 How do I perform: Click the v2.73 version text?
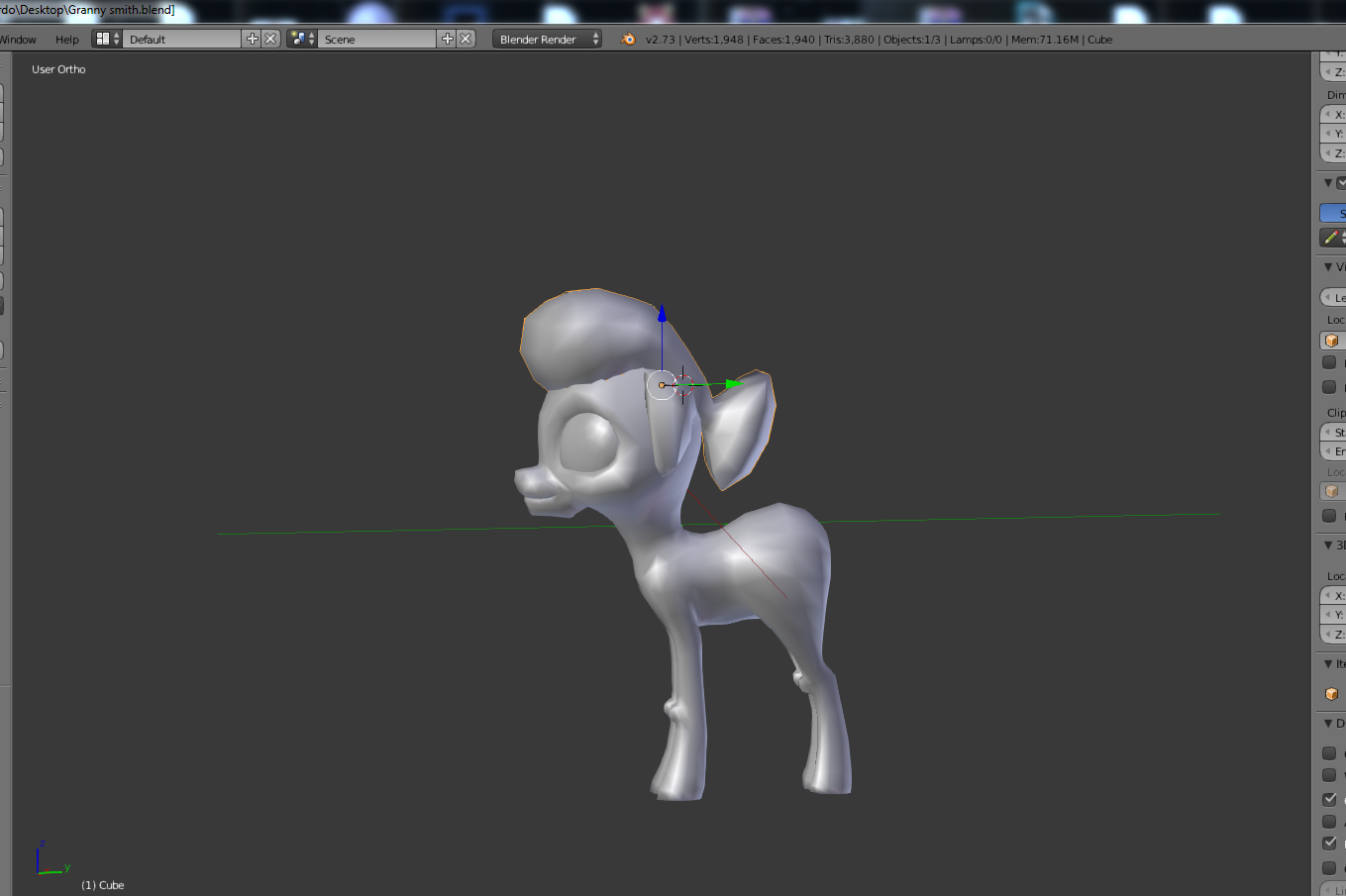[660, 40]
